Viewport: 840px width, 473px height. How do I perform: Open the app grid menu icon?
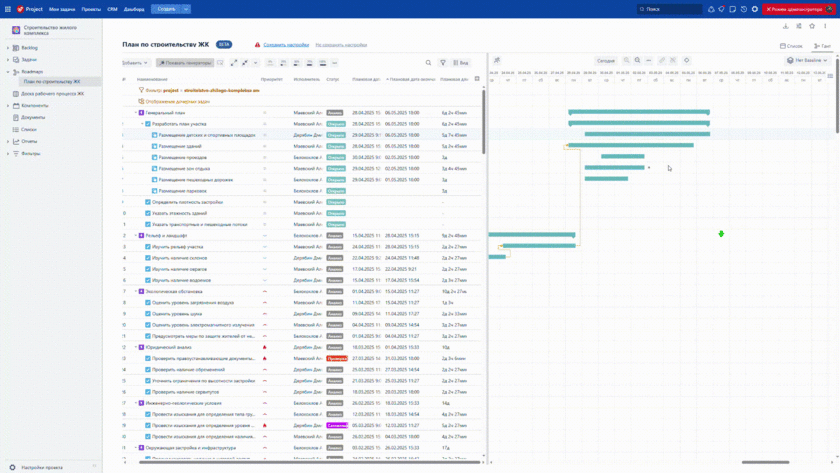pos(8,9)
